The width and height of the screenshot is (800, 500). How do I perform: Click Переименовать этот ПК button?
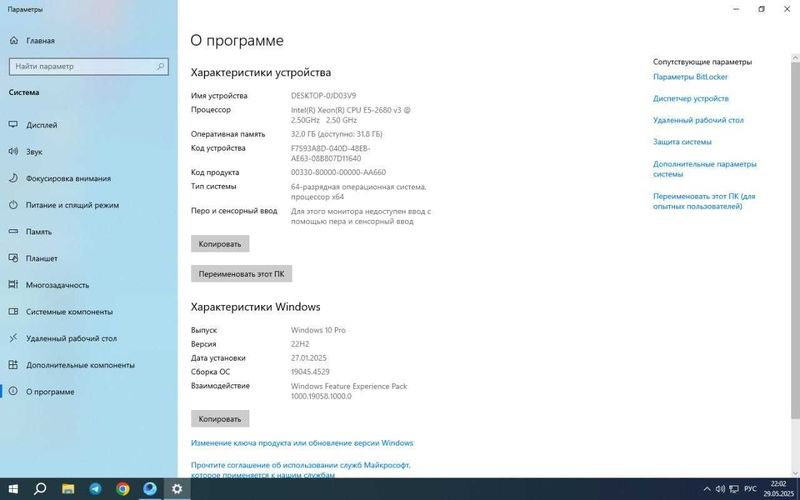click(241, 273)
